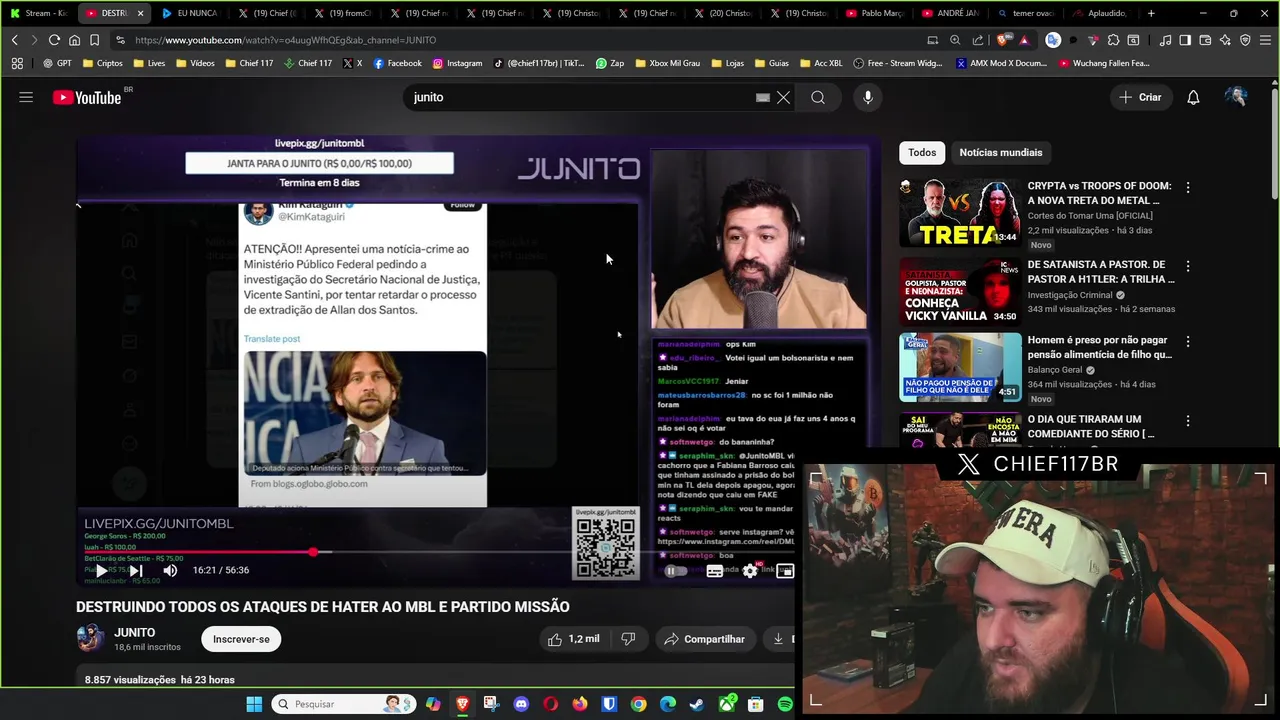Open the YouTube notifications bell

coord(1193,97)
